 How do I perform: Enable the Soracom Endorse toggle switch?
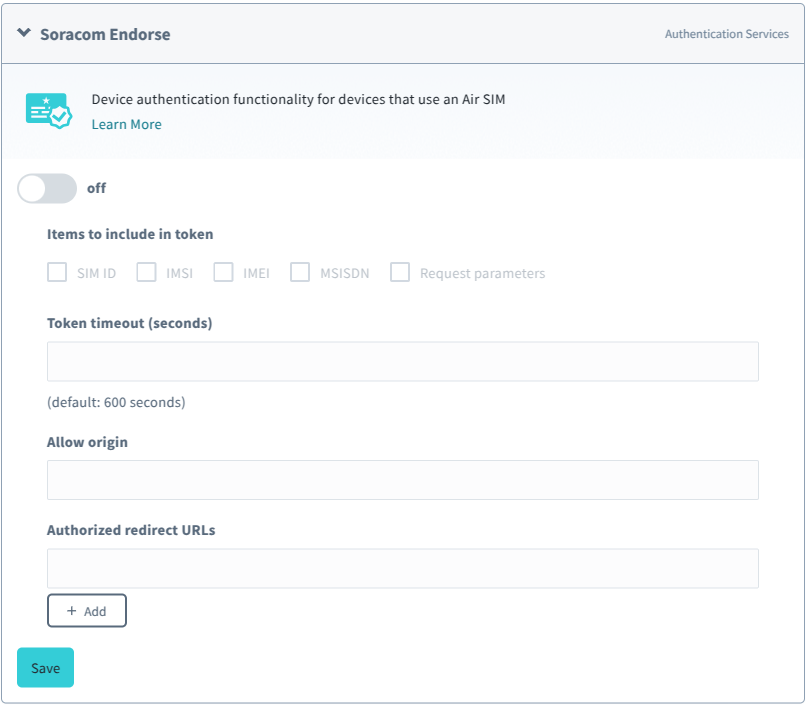coord(47,188)
